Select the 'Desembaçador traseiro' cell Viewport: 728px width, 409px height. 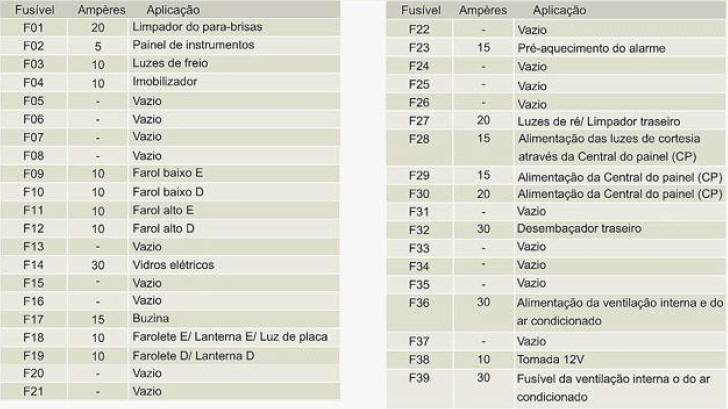point(579,228)
